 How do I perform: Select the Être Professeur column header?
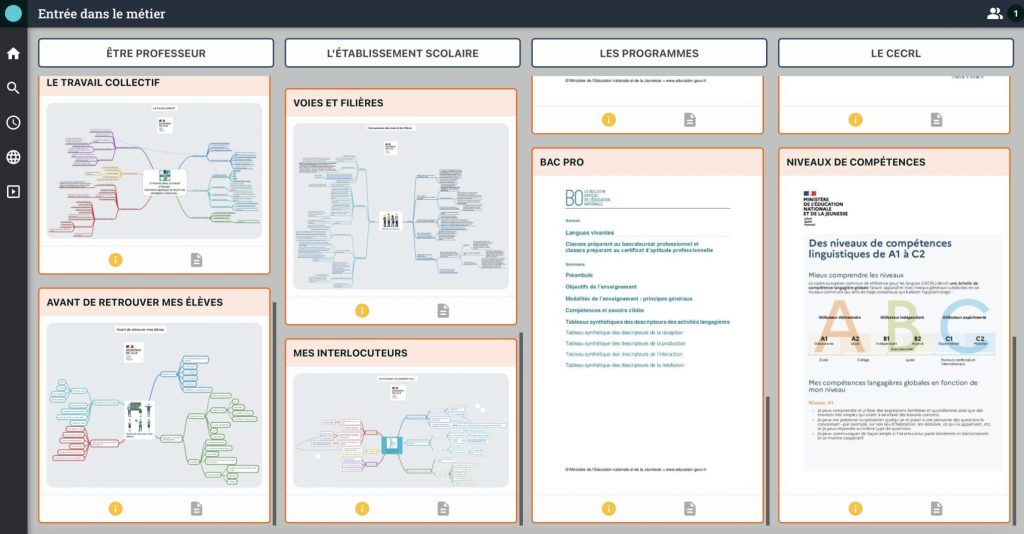(x=155, y=53)
